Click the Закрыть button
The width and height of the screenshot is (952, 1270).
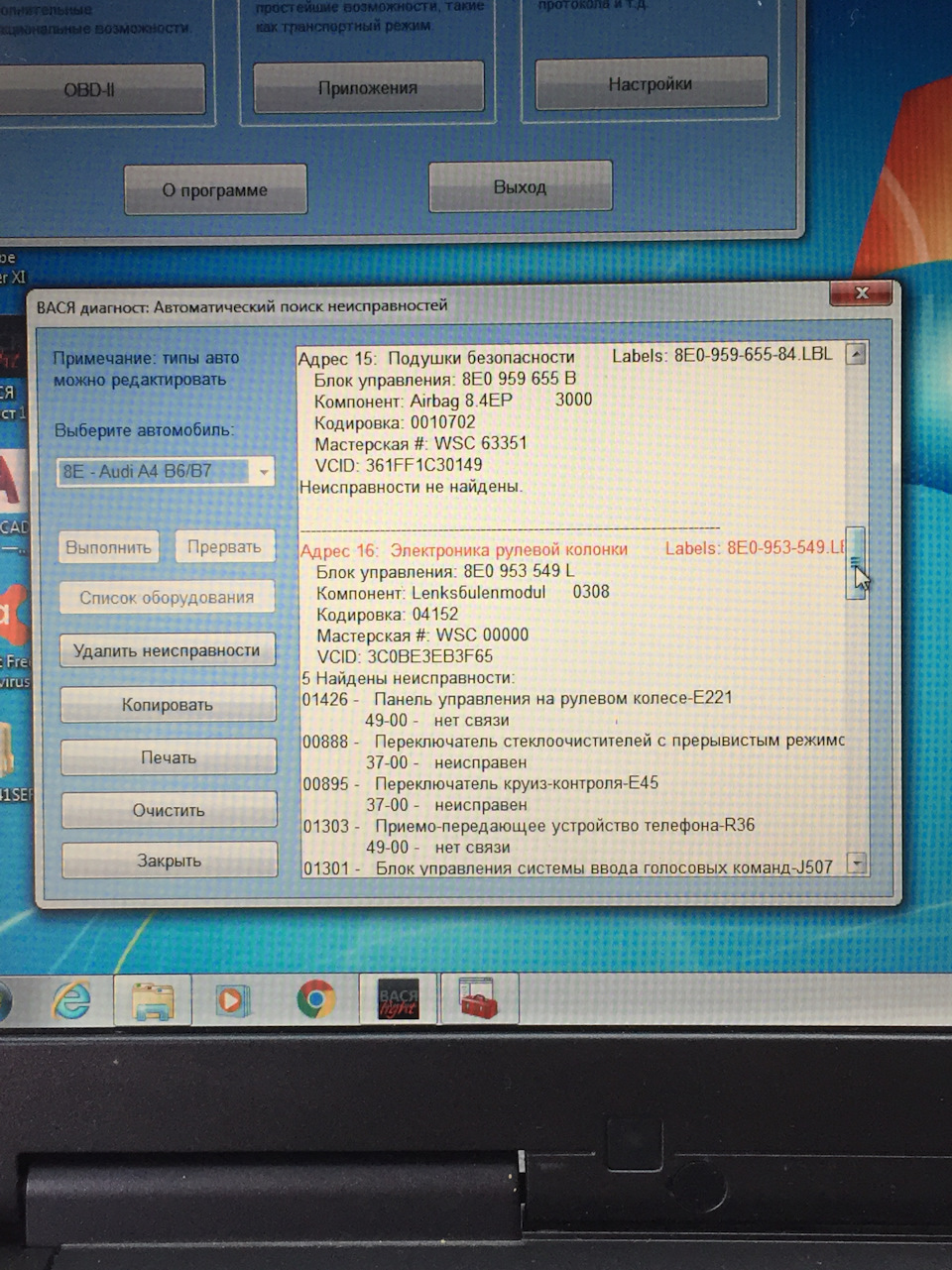170,861
